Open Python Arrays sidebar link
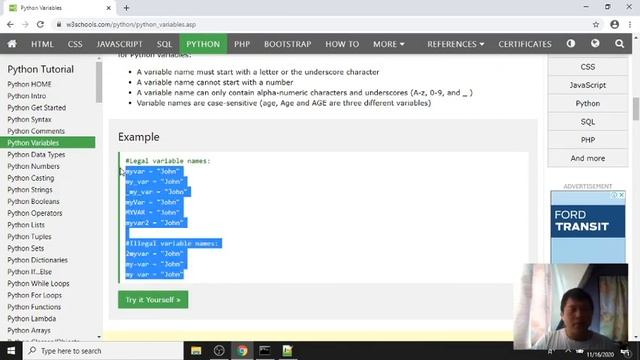This screenshot has width=640, height=360. (29, 330)
